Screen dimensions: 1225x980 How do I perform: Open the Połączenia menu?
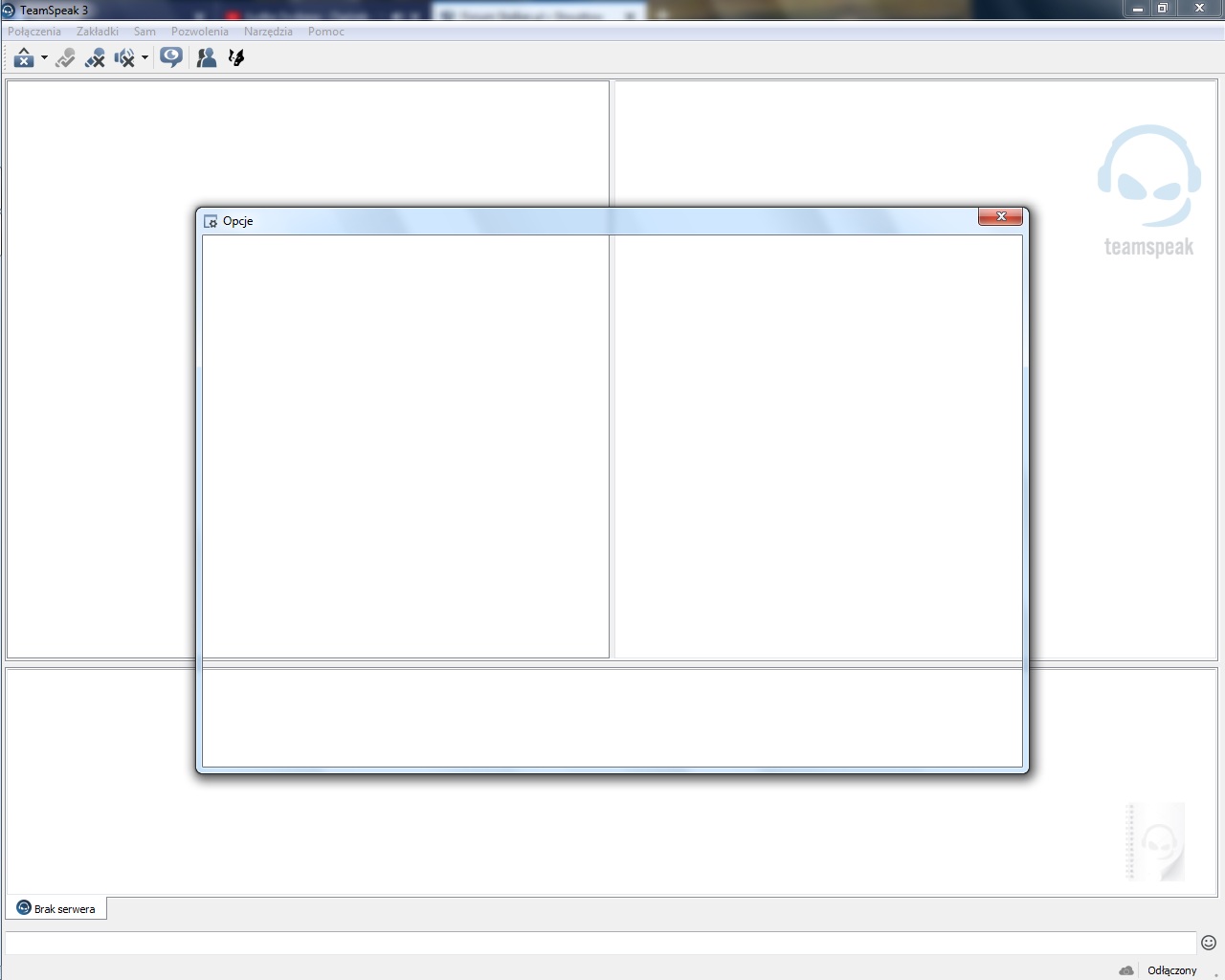click(34, 32)
